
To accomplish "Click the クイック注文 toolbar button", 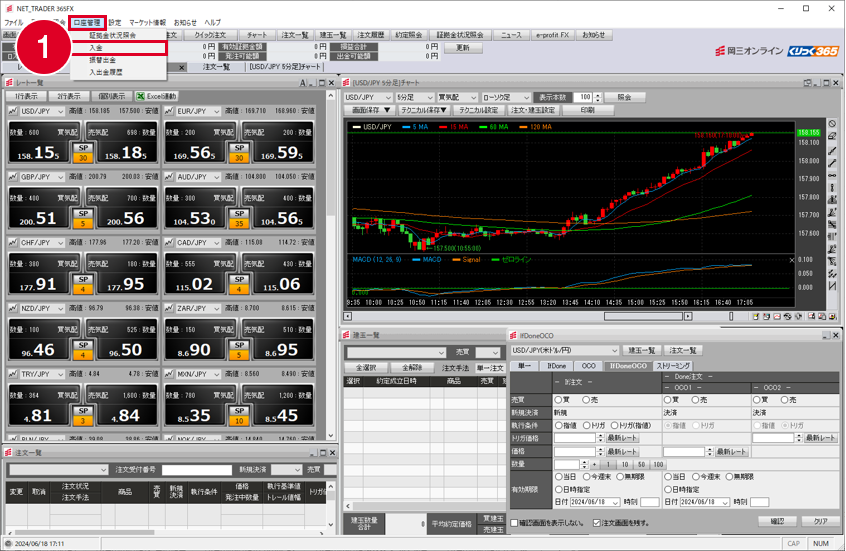I will coord(210,35).
